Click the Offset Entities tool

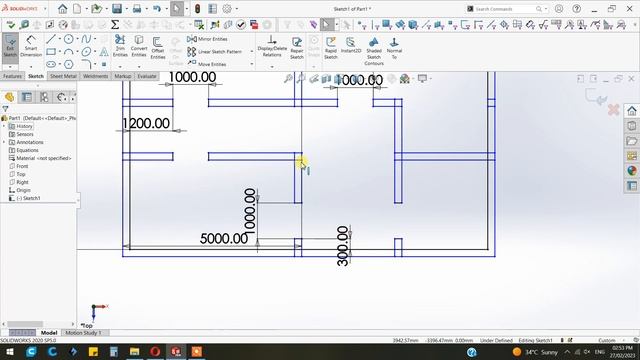tap(158, 47)
